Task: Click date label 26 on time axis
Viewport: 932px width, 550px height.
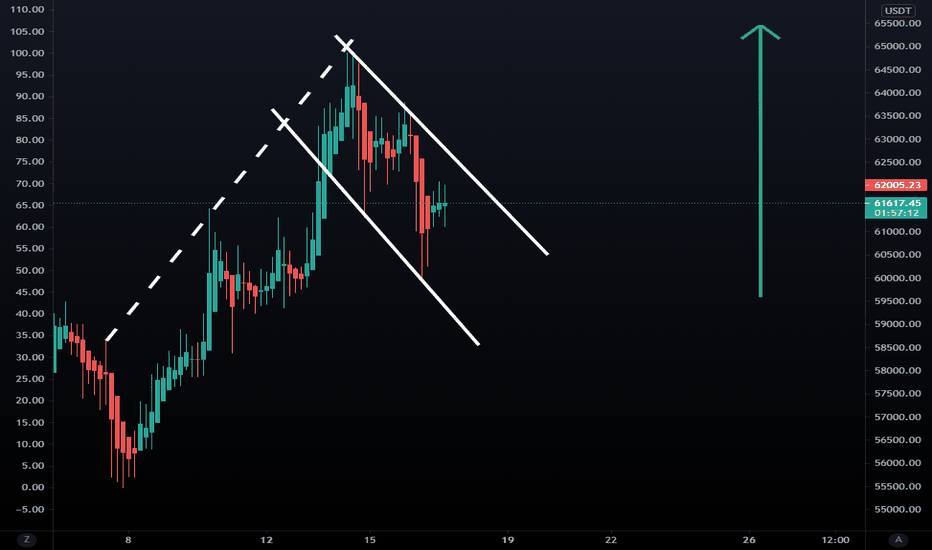Action: (x=749, y=540)
